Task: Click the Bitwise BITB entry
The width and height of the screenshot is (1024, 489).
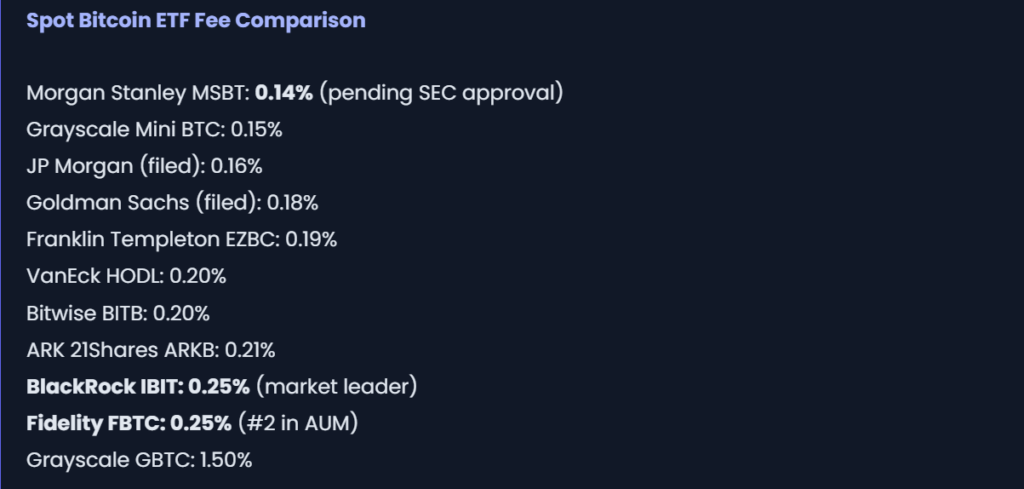Action: pos(86,313)
